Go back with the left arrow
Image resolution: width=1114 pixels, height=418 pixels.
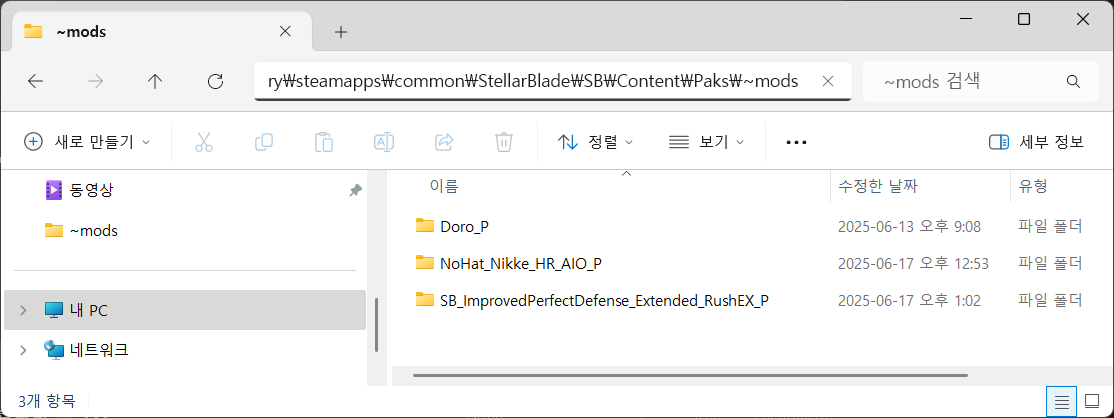coord(36,81)
